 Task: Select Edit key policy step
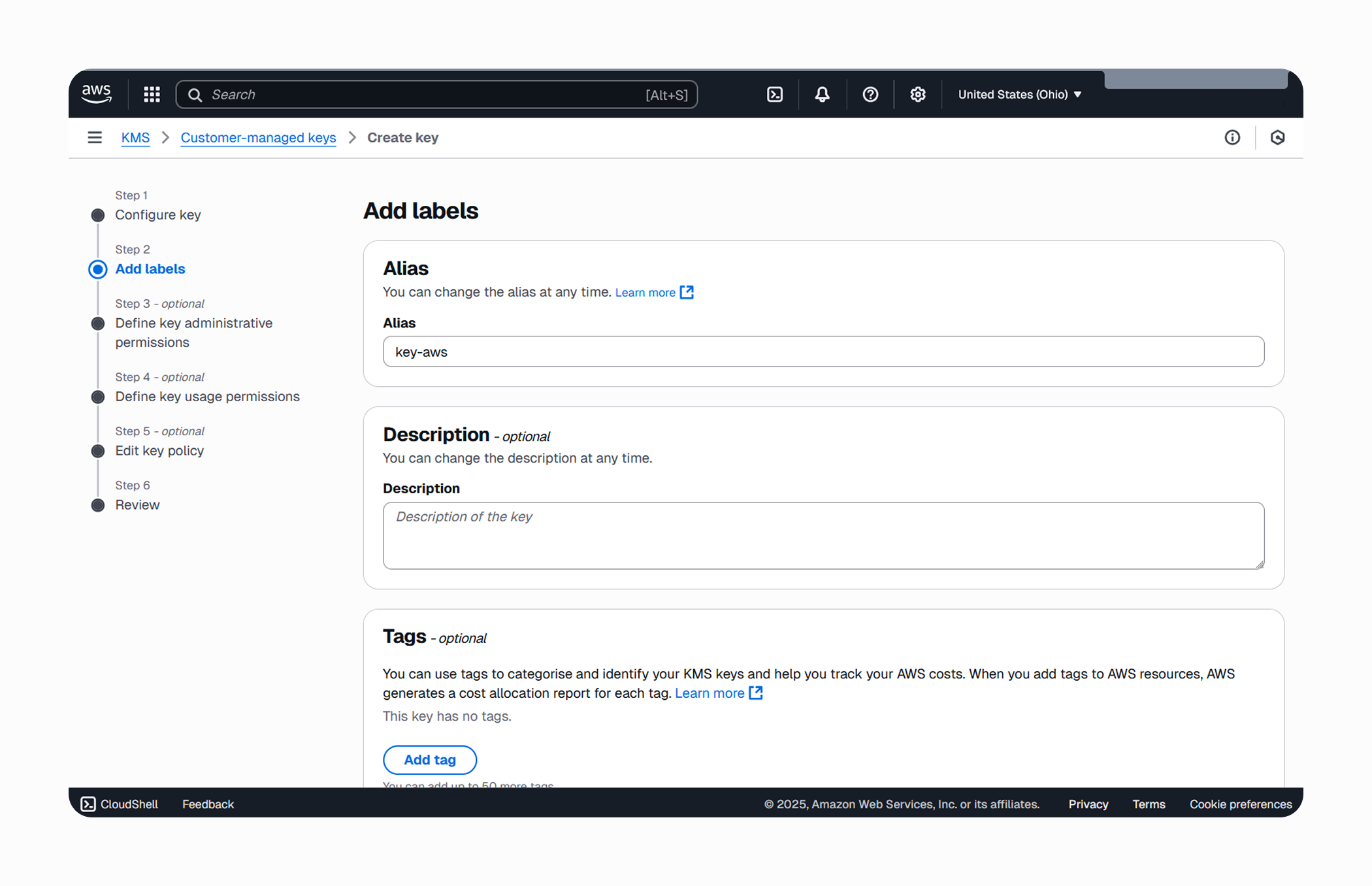pyautogui.click(x=159, y=451)
